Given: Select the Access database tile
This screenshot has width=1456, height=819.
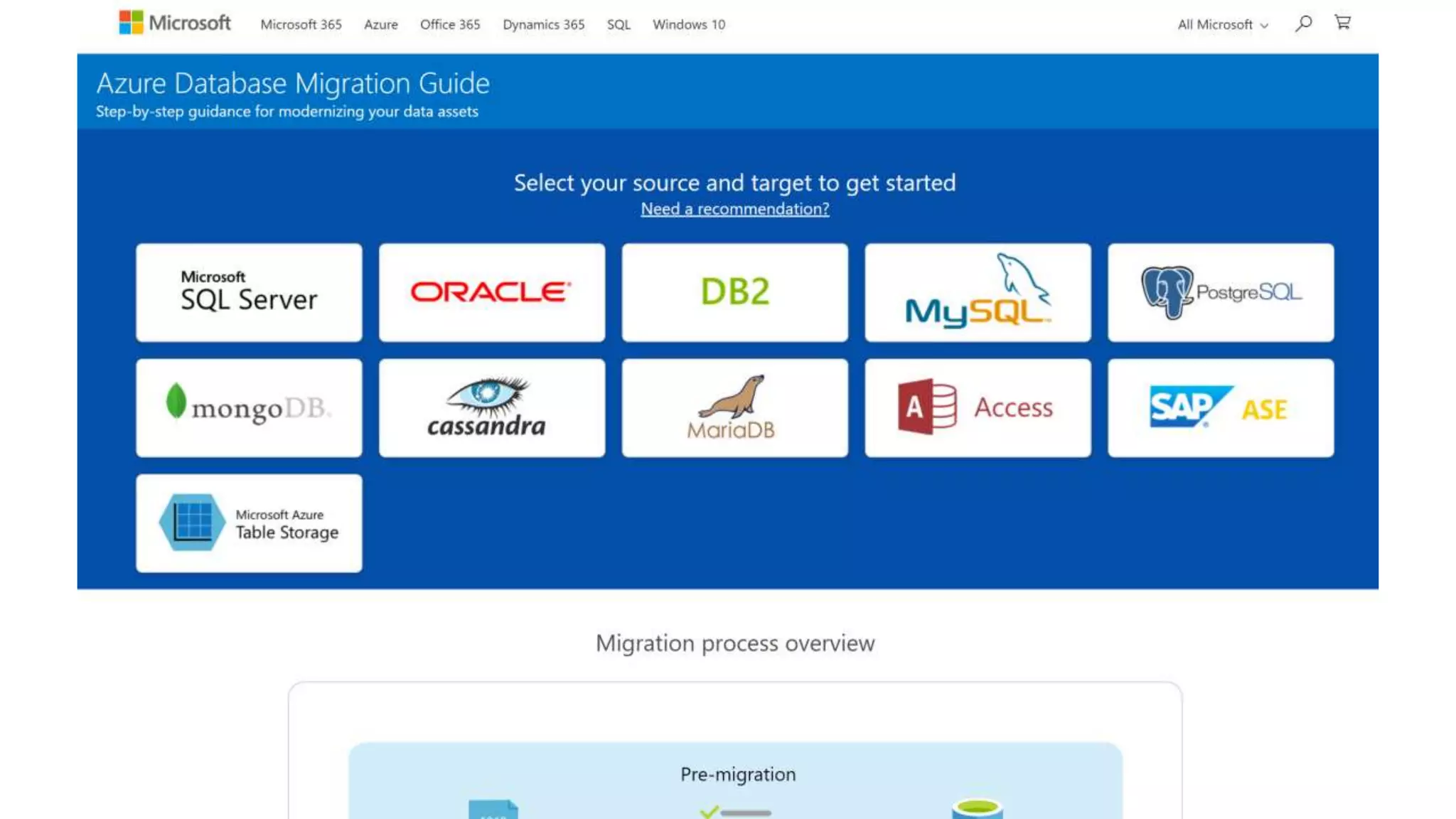Looking at the screenshot, I should pyautogui.click(x=978, y=407).
